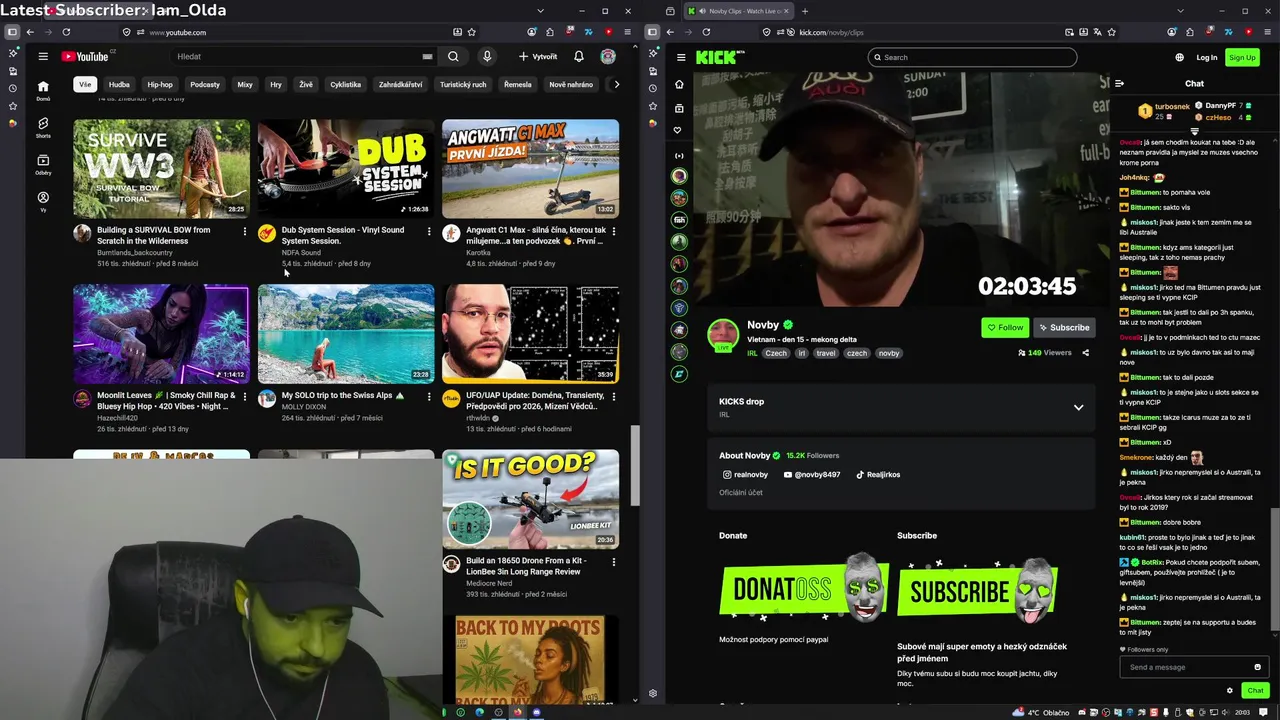Open Novby's TikTok Realjirkos link
Viewport: 1280px width, 720px height.
[x=878, y=475]
